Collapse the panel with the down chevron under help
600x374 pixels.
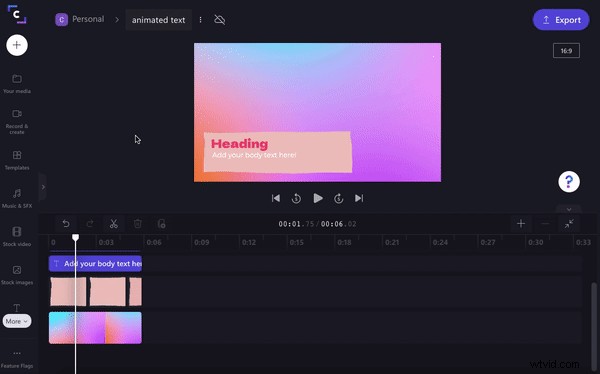tap(569, 209)
